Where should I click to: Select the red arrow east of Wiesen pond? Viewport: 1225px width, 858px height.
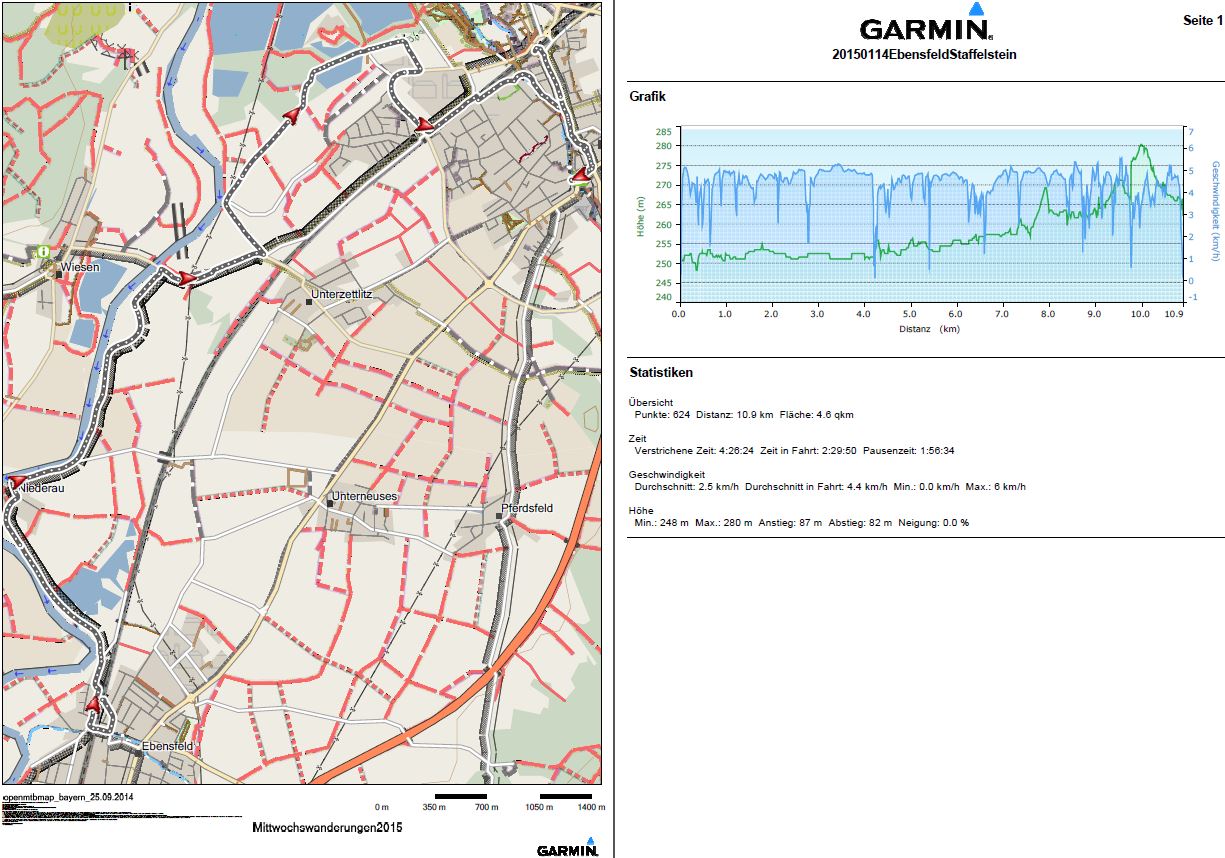point(186,277)
